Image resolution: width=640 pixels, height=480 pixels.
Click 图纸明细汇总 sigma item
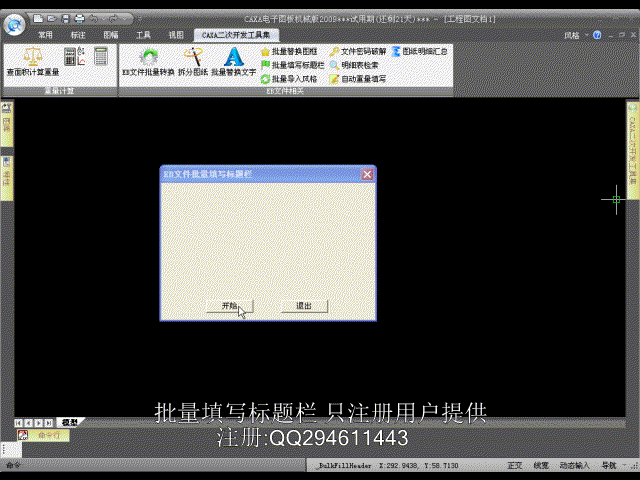click(x=420, y=51)
